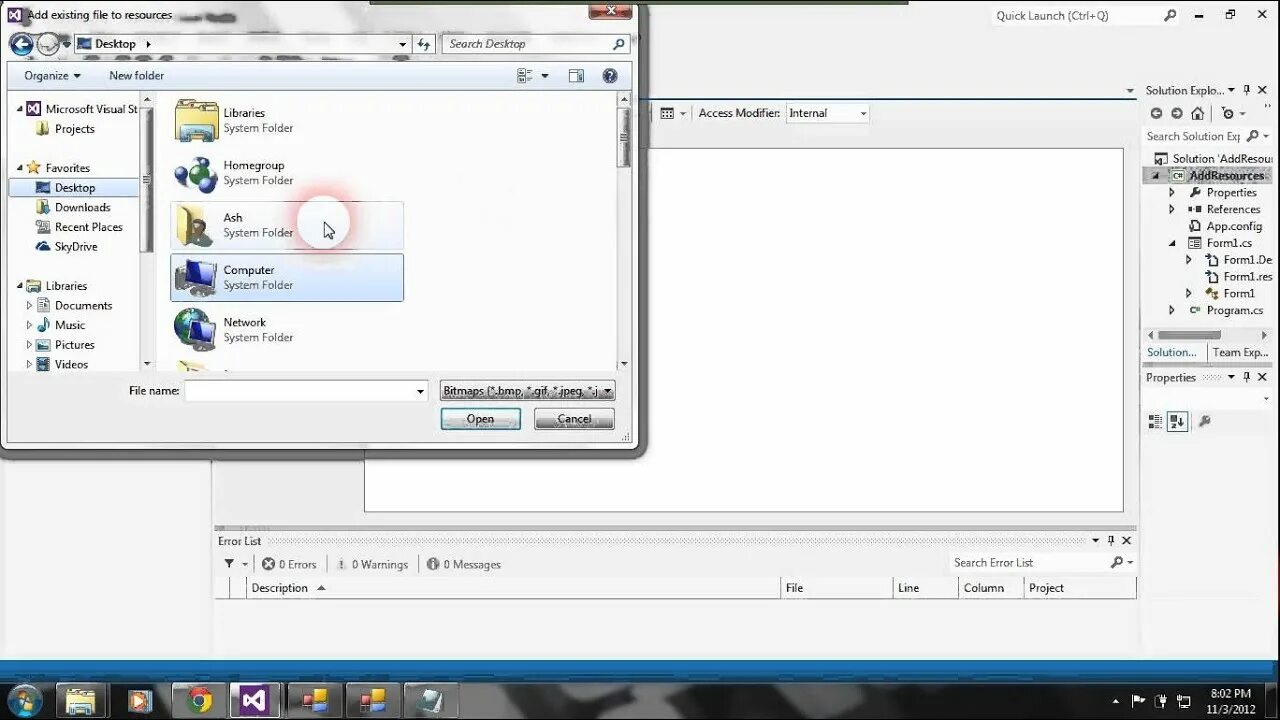Refresh the Desktop folder listing
Screen dimensions: 1280x720
tap(424, 44)
